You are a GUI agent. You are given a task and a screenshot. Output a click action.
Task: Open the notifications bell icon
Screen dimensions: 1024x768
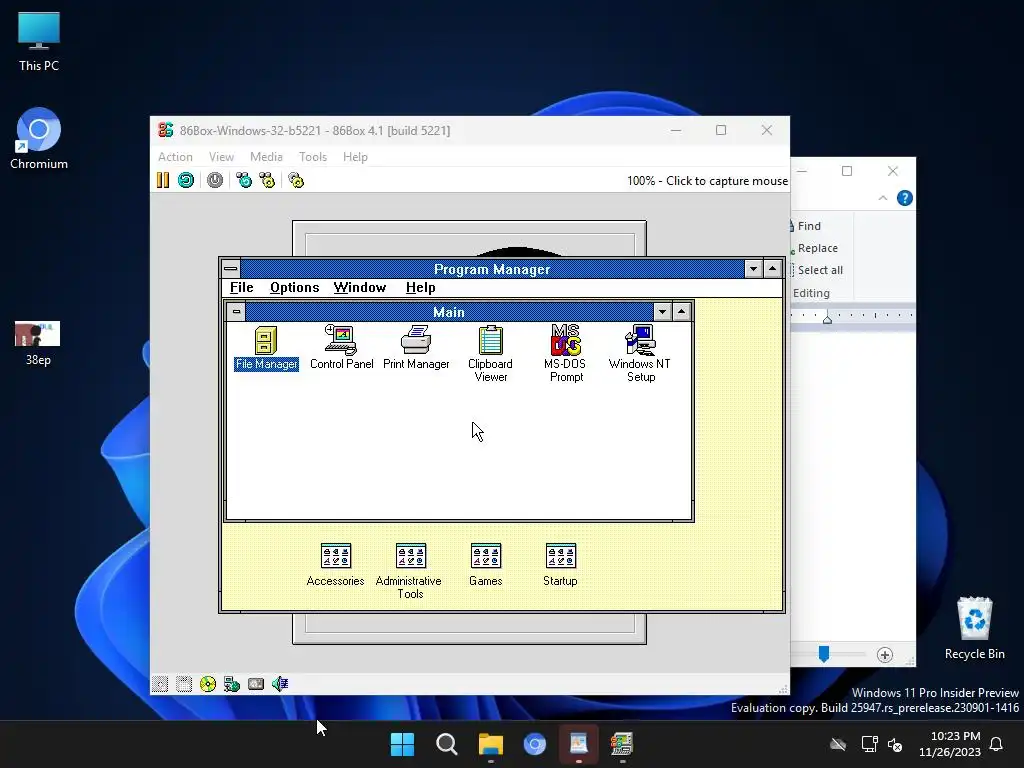pyautogui.click(x=997, y=744)
